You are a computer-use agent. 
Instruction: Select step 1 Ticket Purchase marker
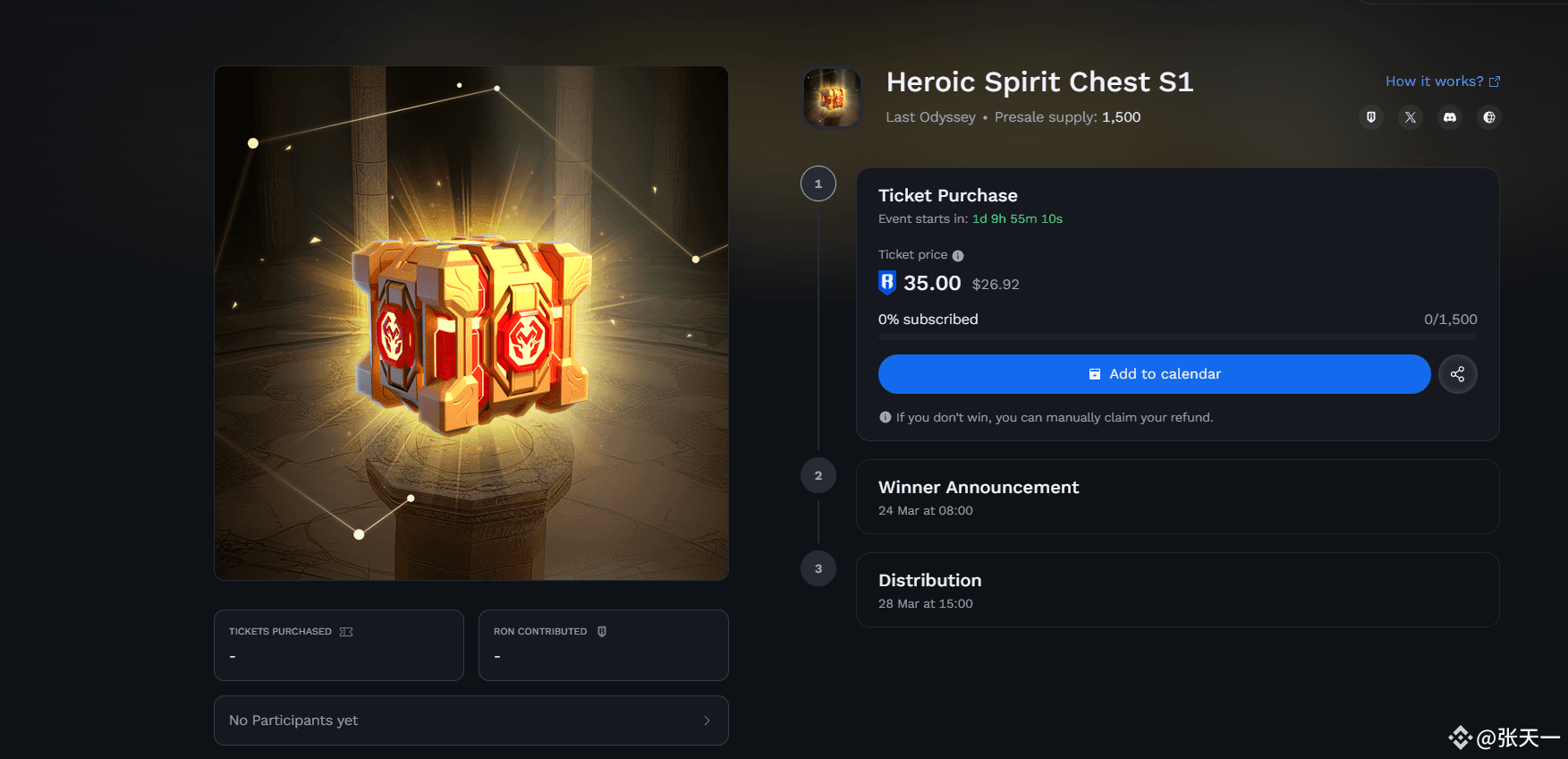point(818,183)
